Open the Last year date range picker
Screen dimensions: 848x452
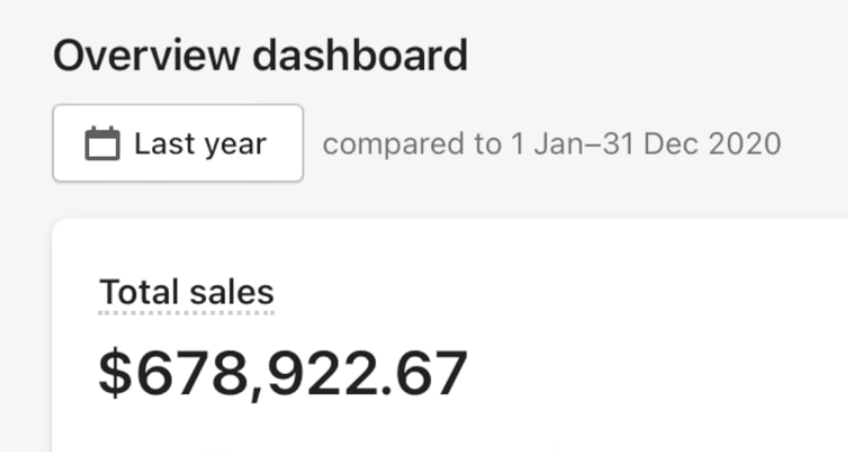tap(178, 144)
